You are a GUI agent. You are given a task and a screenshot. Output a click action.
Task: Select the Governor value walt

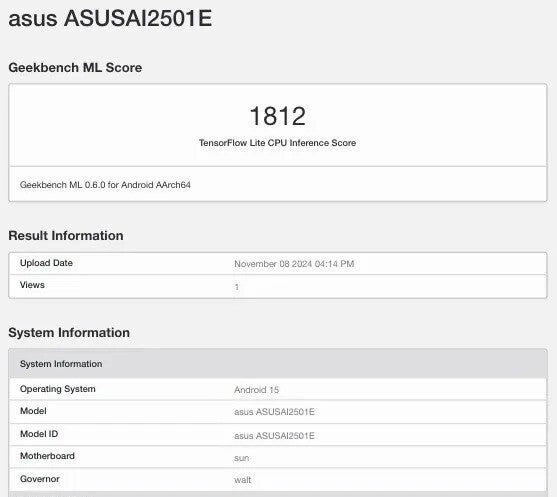point(243,480)
